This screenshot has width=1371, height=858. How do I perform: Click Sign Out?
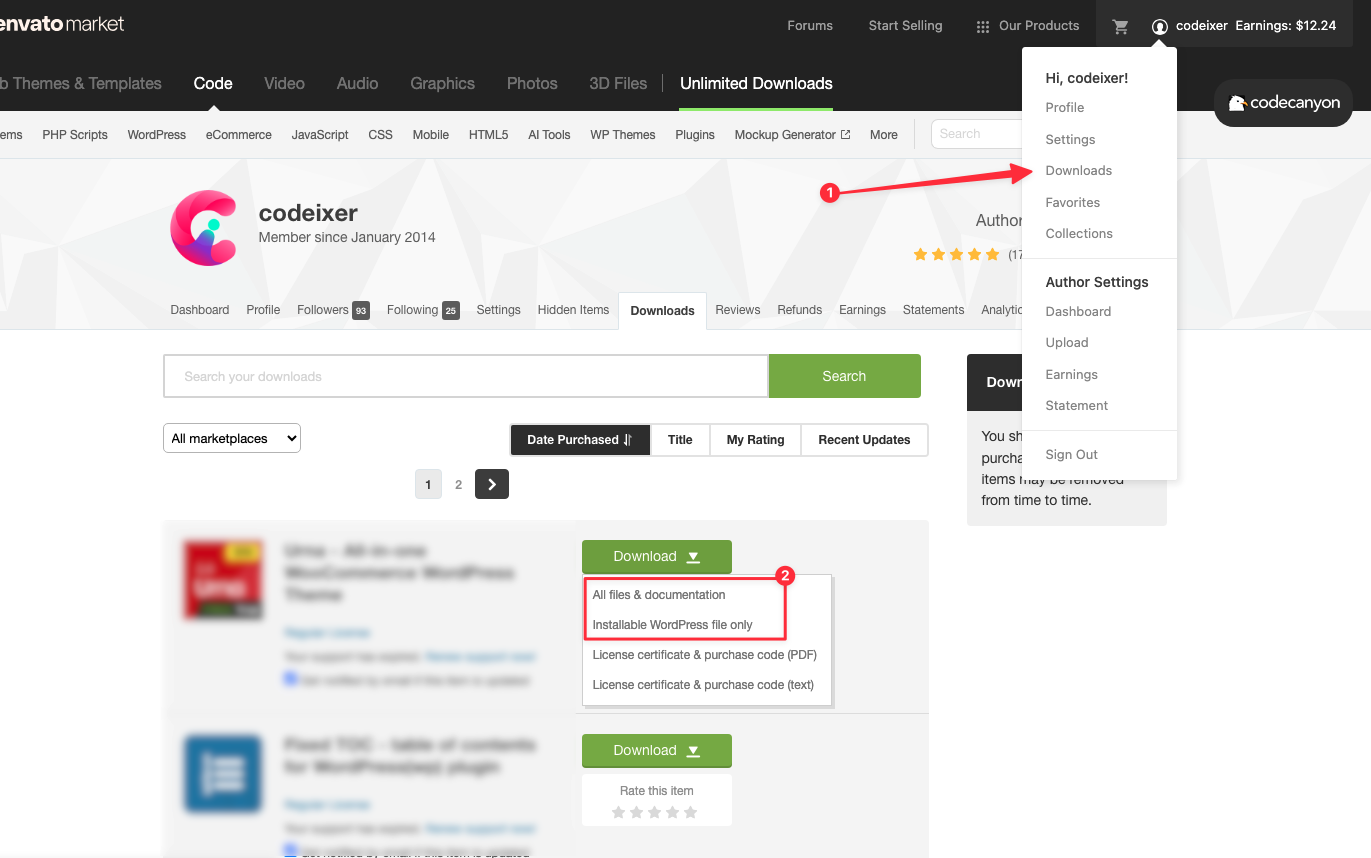coord(1072,455)
